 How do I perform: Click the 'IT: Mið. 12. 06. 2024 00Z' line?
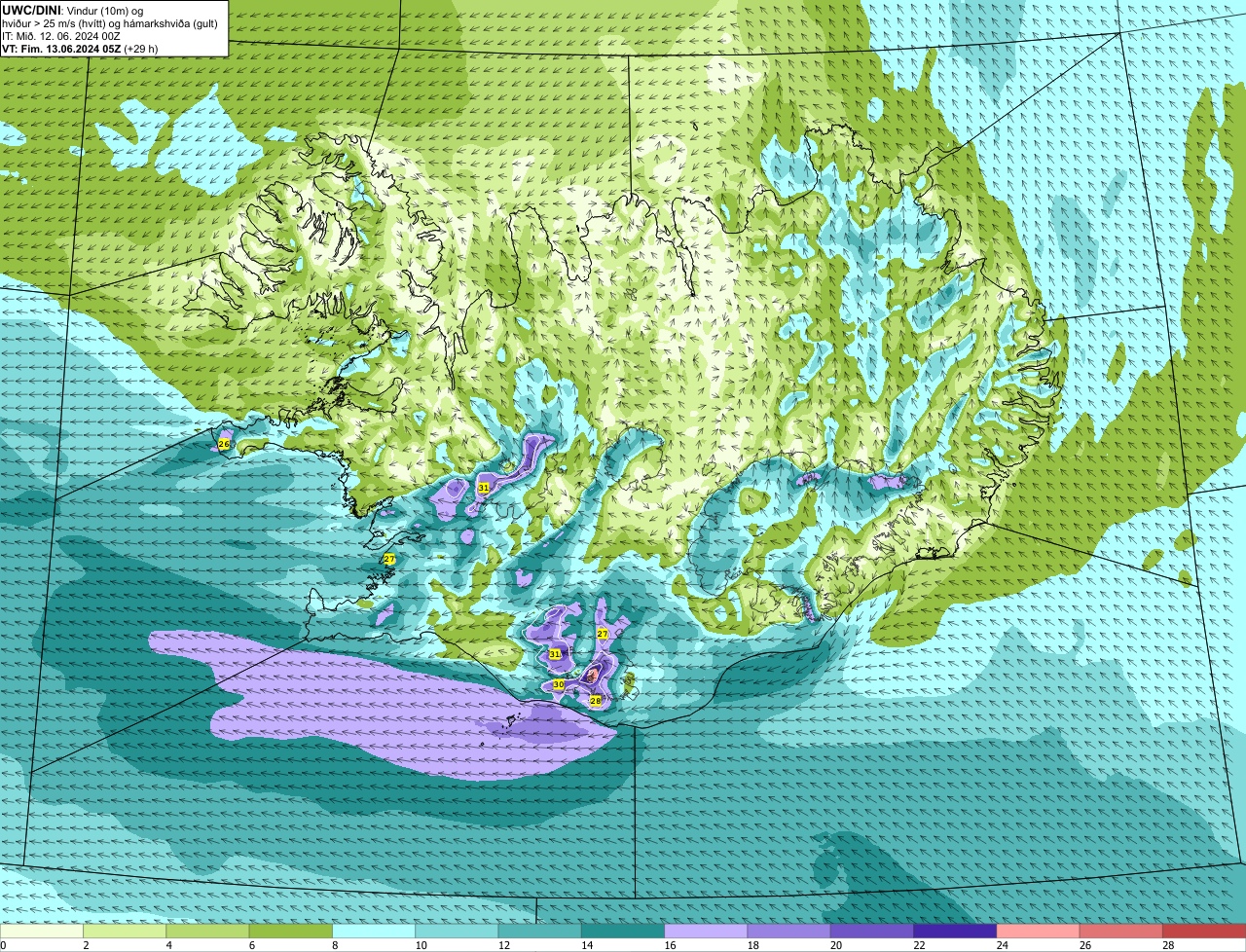(x=61, y=36)
